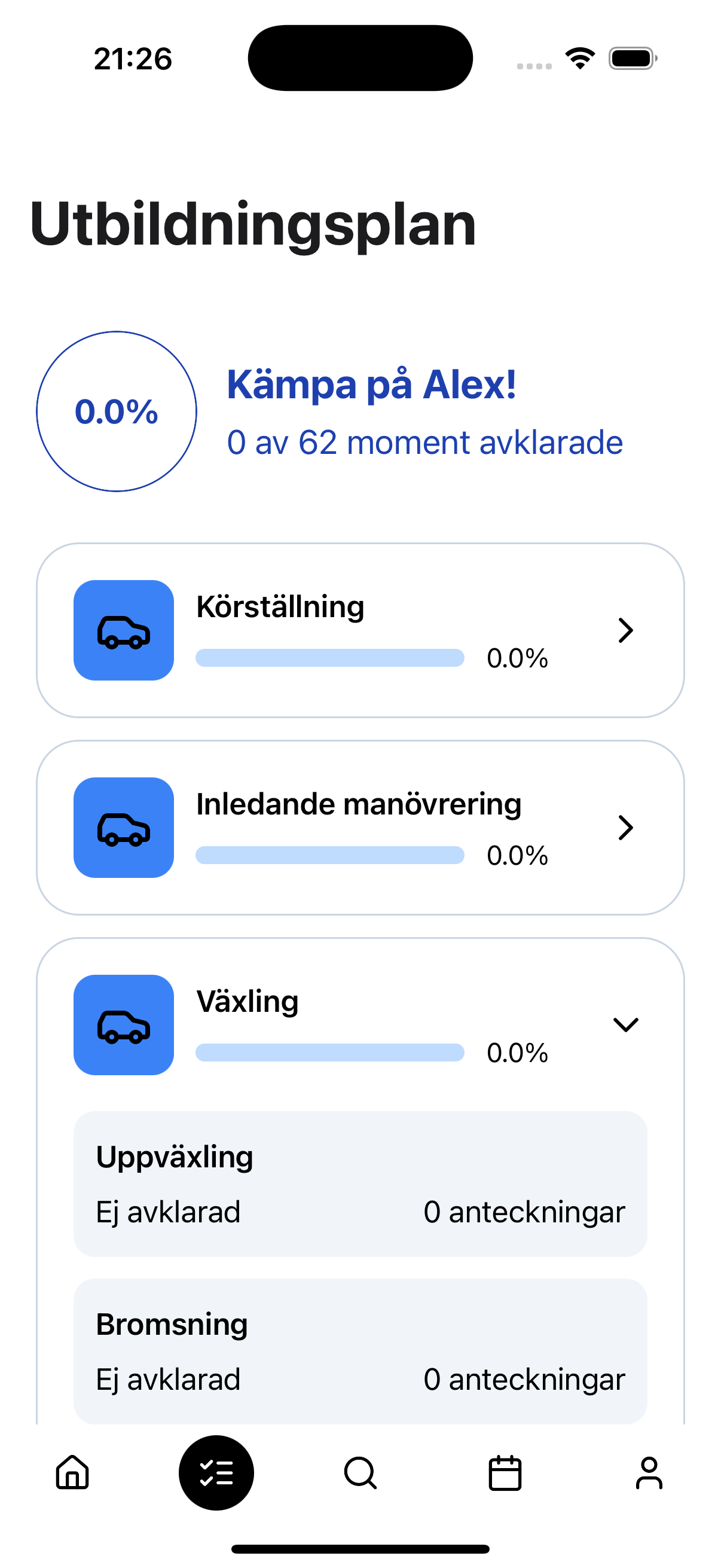This screenshot has width=721, height=1568.
Task: Tap the car icon beside Körställning
Action: click(x=124, y=630)
